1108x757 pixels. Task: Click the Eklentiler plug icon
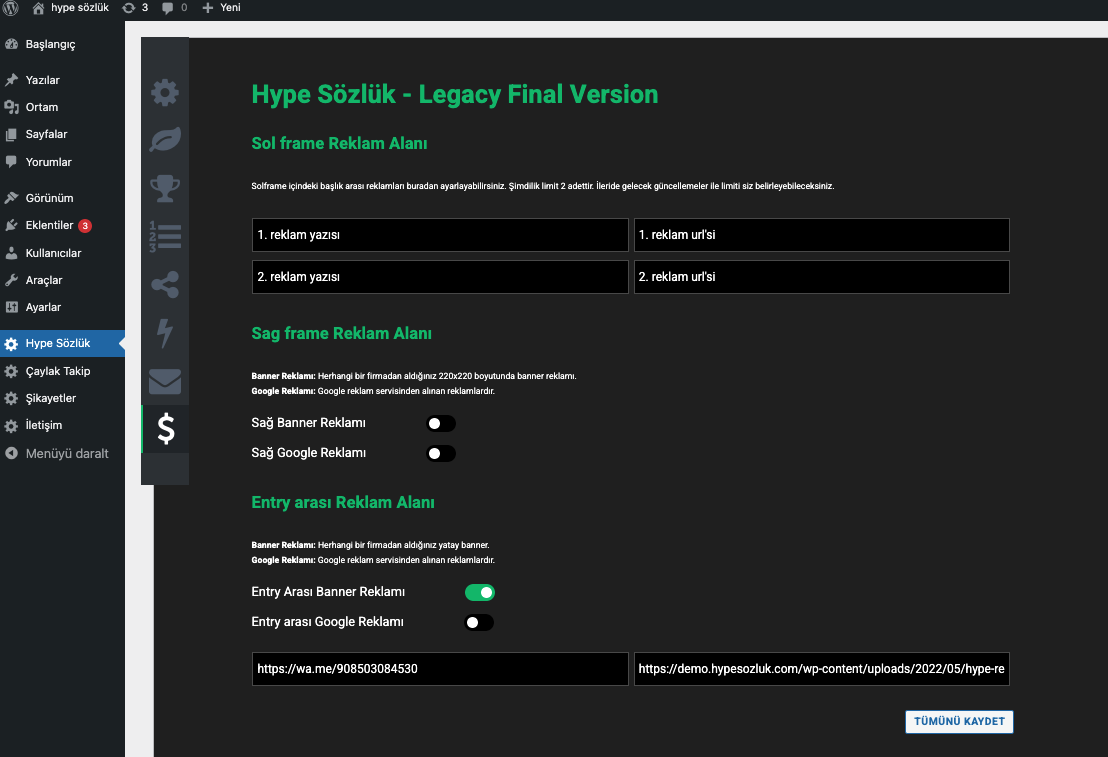click(x=11, y=225)
